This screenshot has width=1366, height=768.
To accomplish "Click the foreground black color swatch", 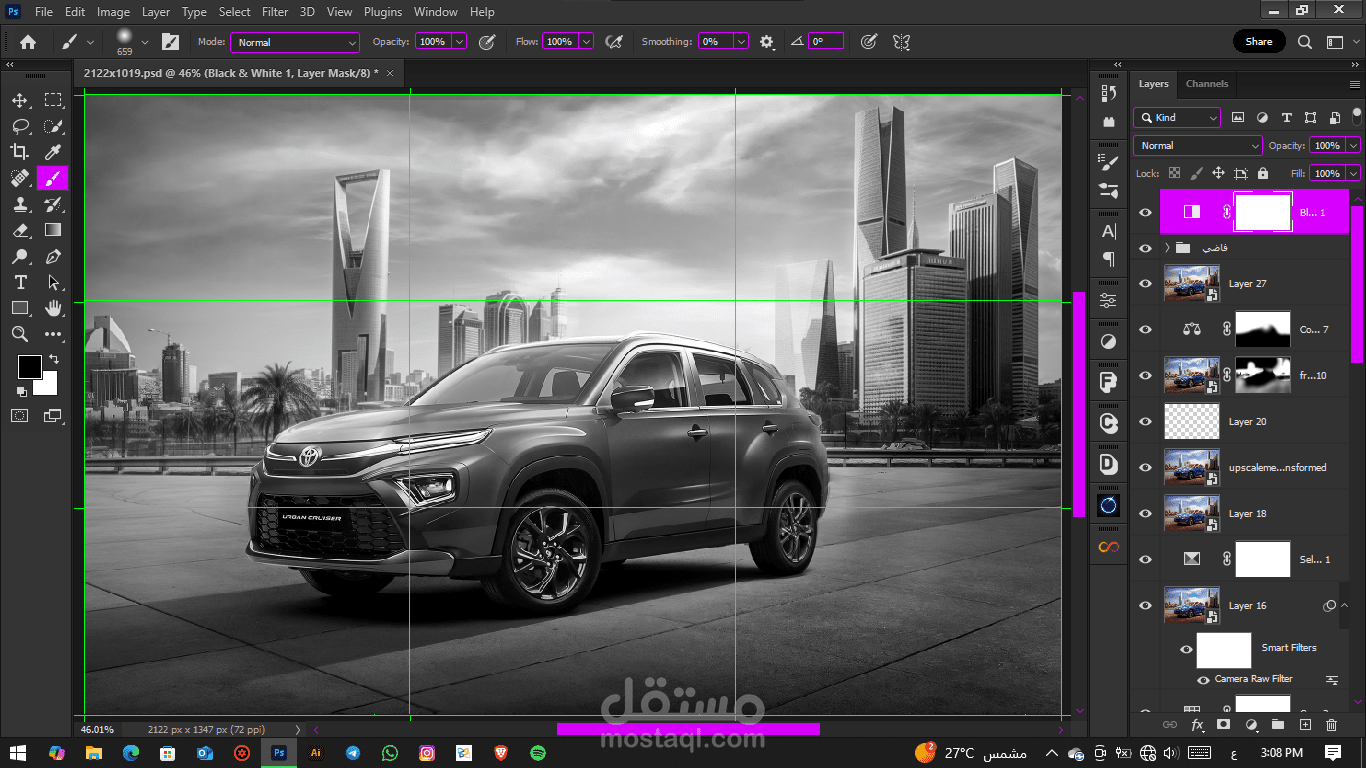I will (29, 366).
